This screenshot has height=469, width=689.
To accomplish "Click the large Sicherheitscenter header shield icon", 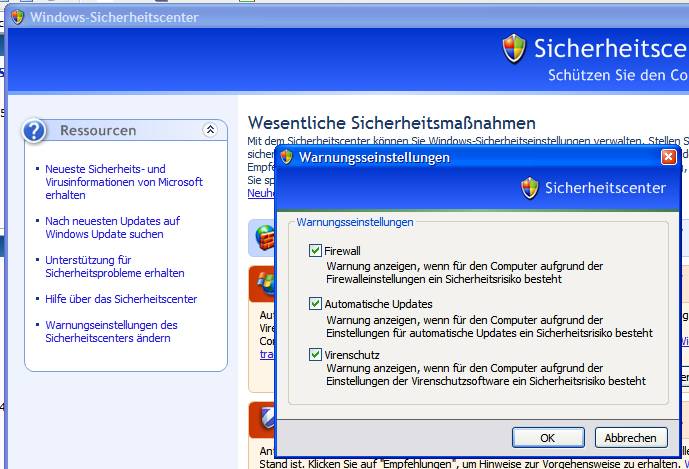I will [514, 48].
